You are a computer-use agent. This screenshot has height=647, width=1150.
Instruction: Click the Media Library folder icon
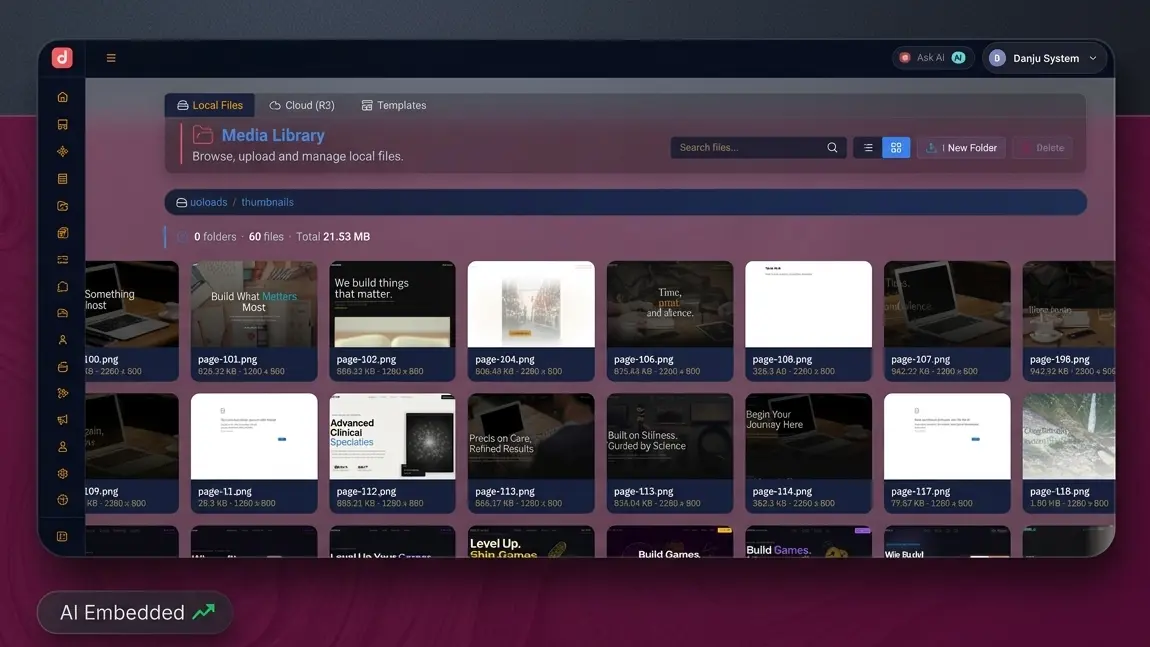pos(203,135)
